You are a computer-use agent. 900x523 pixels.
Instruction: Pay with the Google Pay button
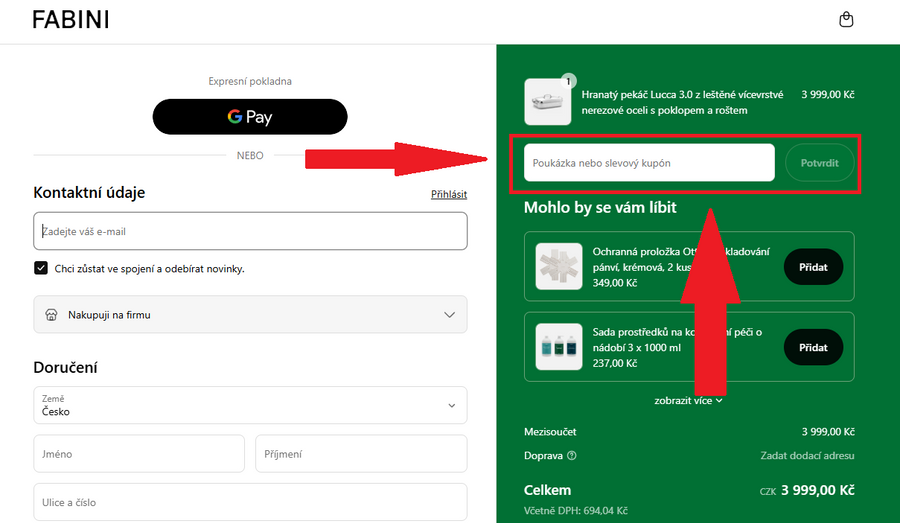click(x=250, y=117)
